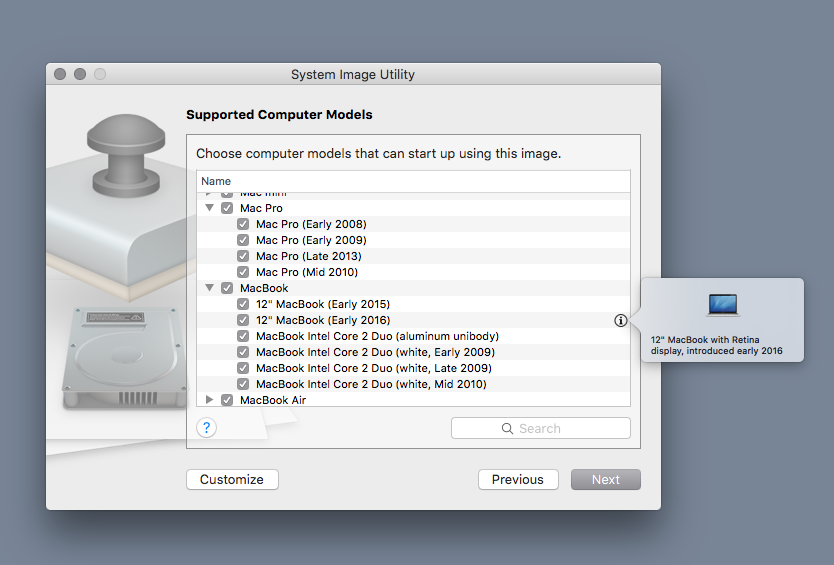Click the Search field
The image size is (834, 565).
pos(541,428)
